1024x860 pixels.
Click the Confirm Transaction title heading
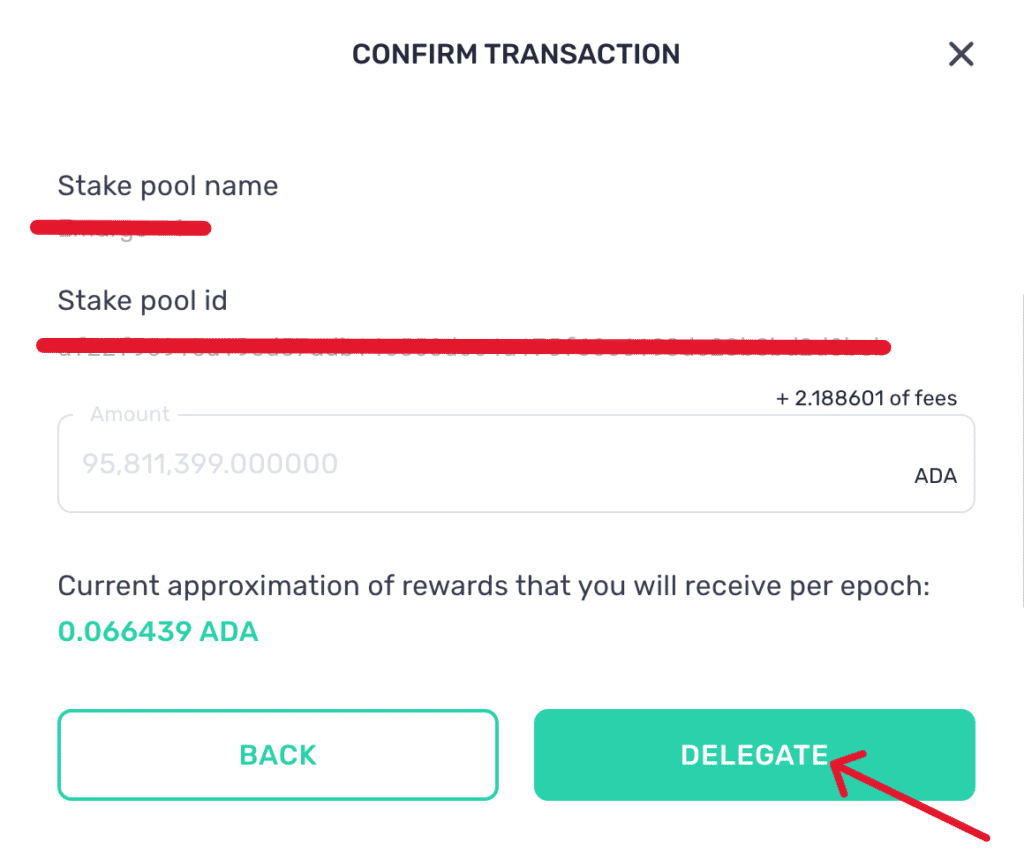click(515, 54)
